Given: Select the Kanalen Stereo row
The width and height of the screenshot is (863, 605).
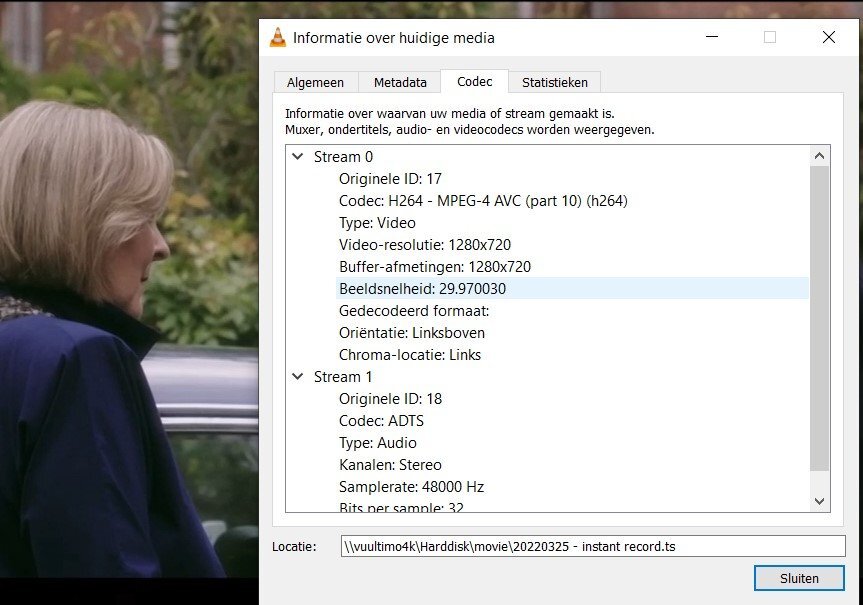Looking at the screenshot, I should point(390,465).
